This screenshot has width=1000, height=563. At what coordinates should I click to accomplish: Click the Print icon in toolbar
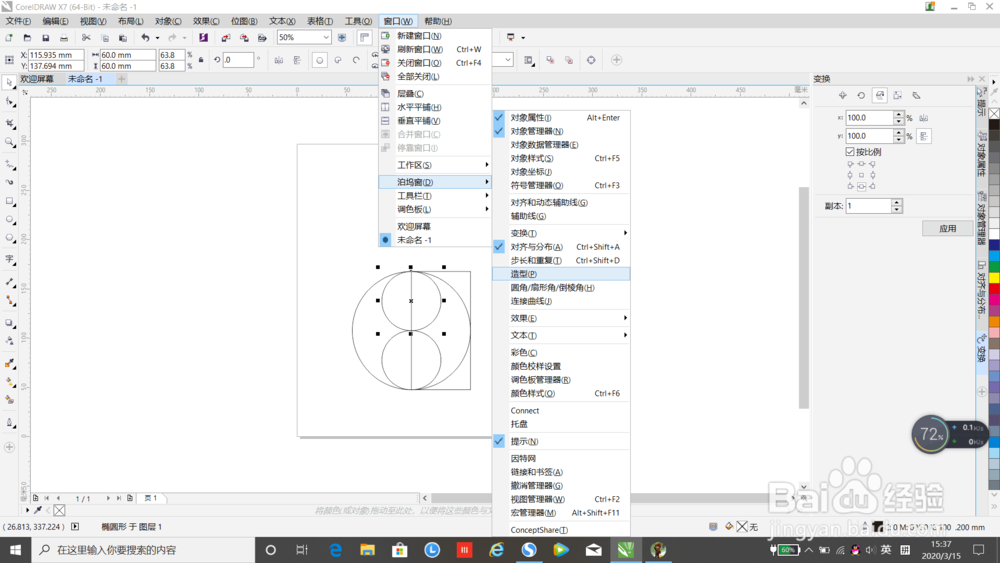point(64,38)
